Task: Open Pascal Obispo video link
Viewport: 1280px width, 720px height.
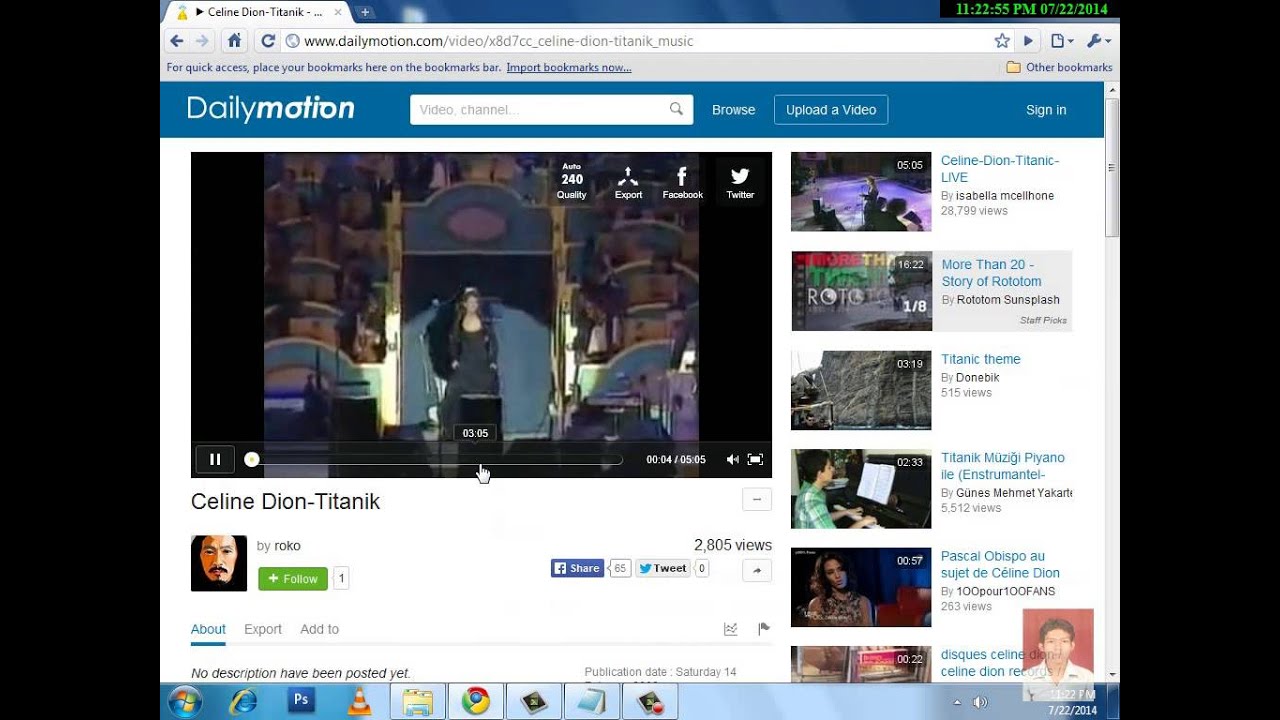Action: click(1000, 564)
